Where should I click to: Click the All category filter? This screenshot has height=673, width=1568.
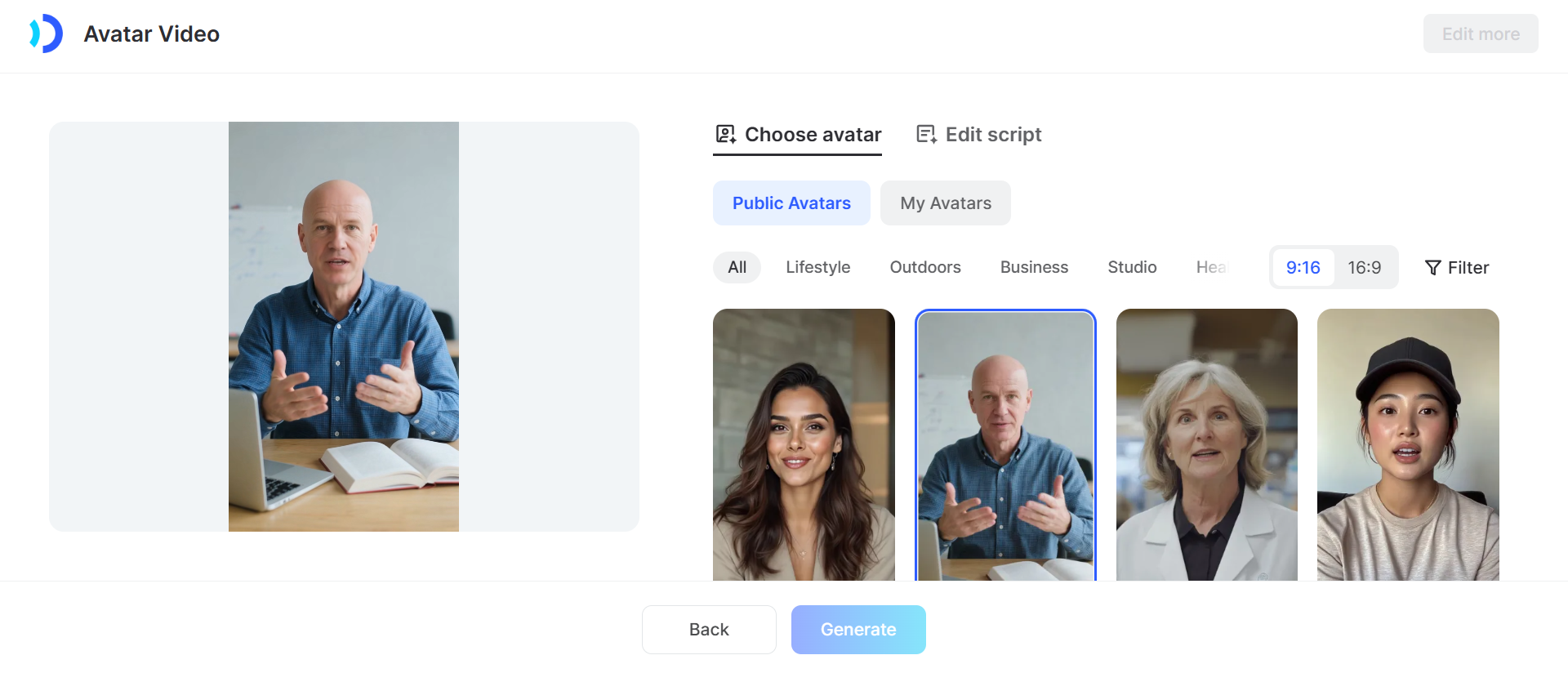[737, 267]
